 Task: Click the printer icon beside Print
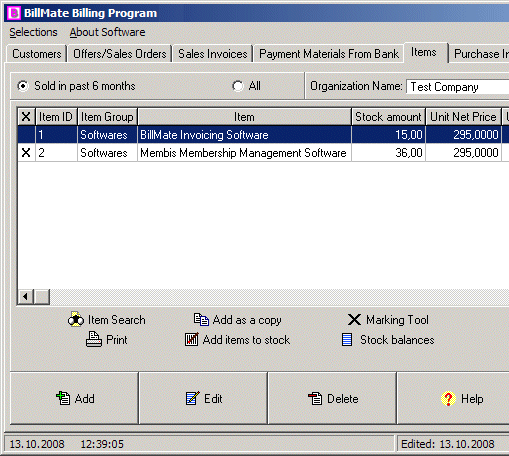[94, 340]
